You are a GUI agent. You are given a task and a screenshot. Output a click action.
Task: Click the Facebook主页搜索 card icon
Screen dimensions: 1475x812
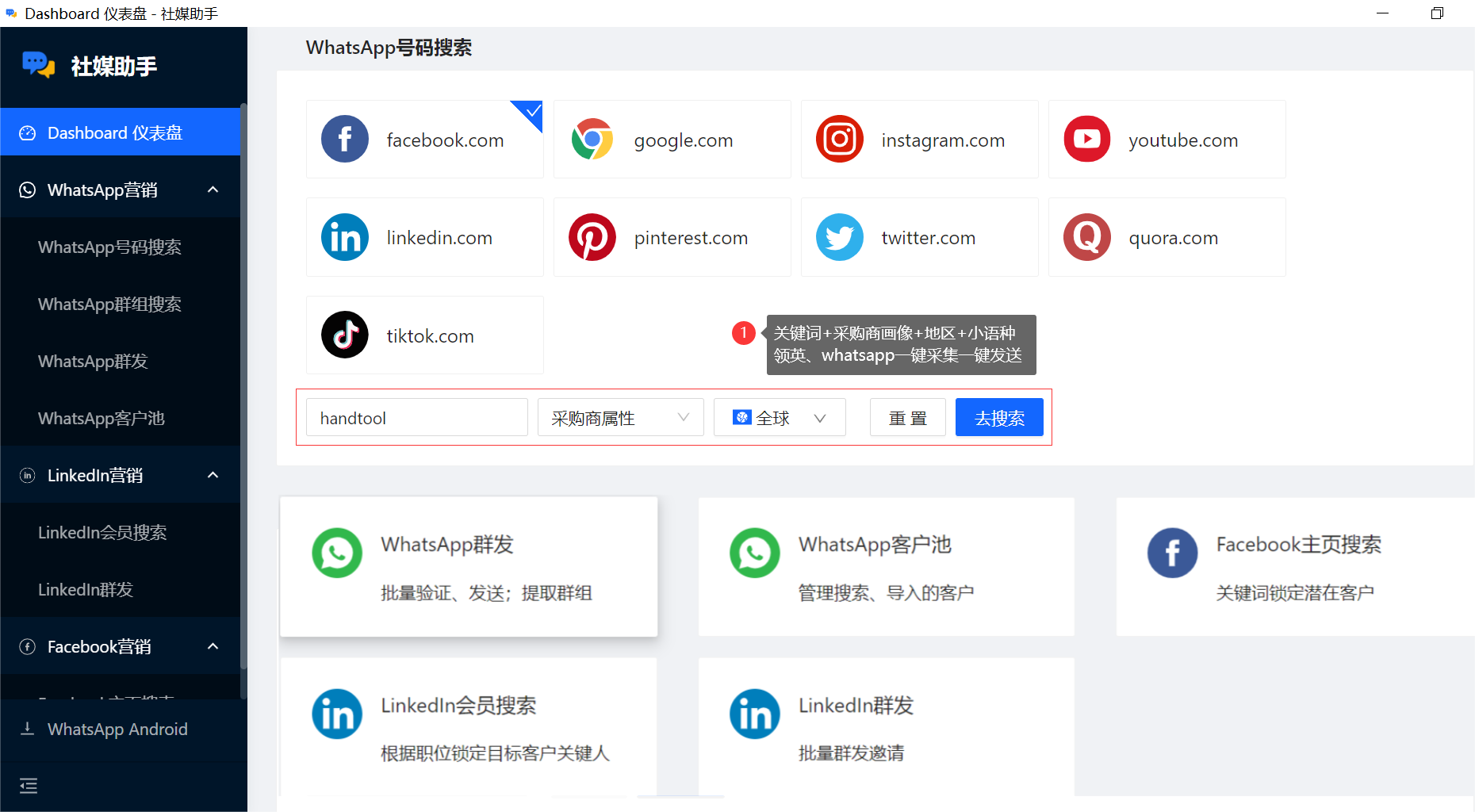(1173, 553)
